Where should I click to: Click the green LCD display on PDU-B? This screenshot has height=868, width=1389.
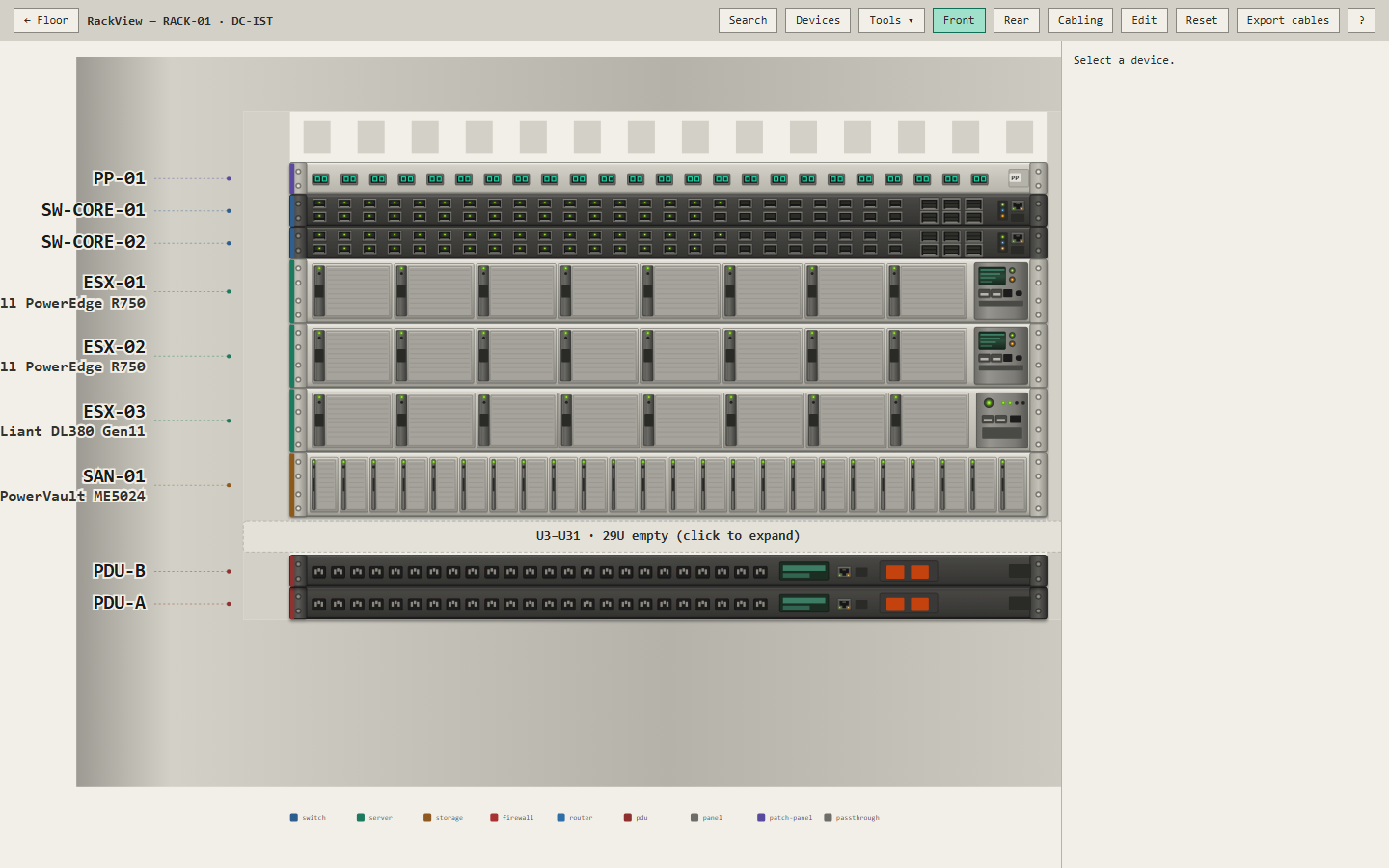coord(804,572)
